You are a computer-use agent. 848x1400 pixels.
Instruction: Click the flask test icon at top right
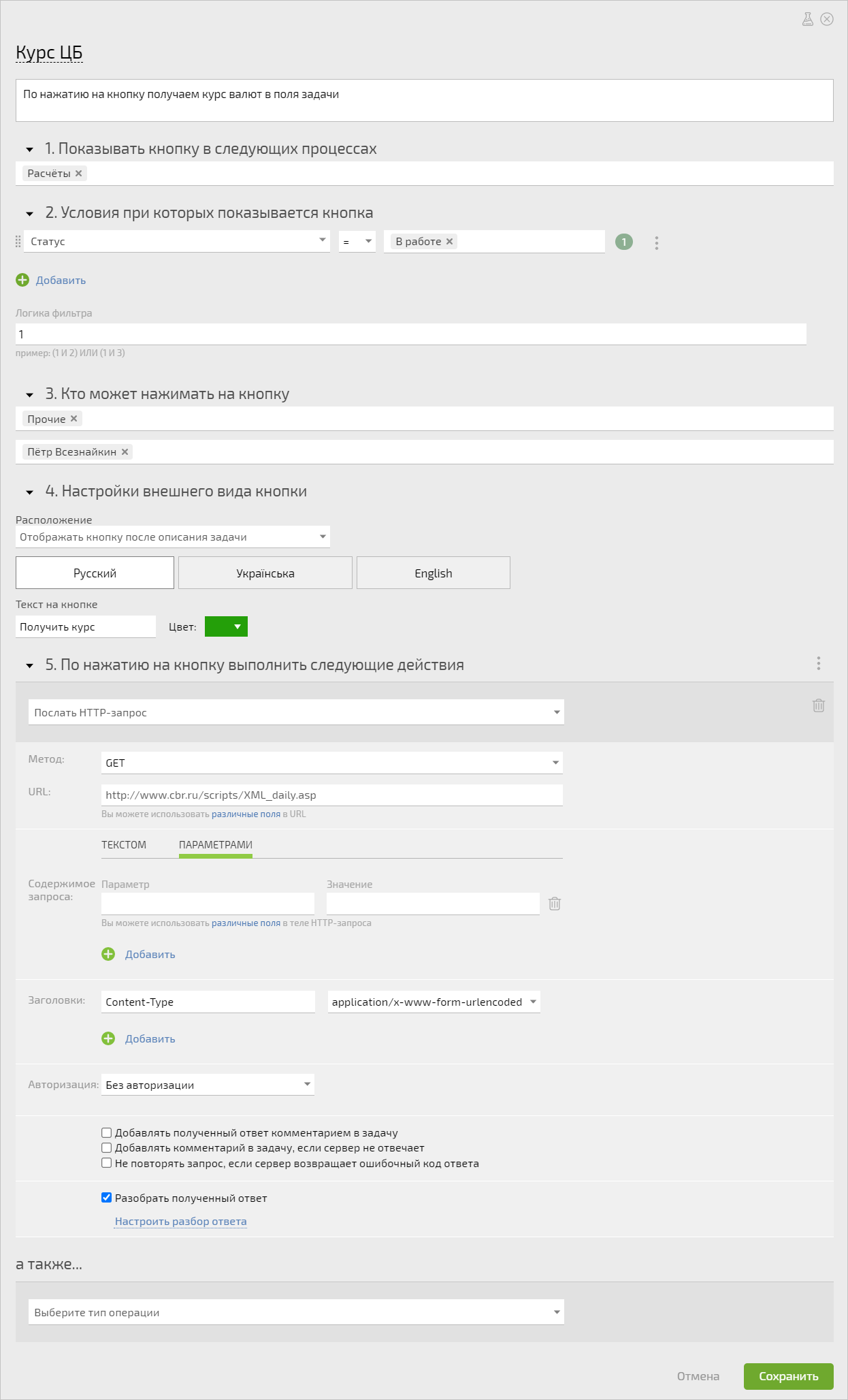[x=808, y=19]
